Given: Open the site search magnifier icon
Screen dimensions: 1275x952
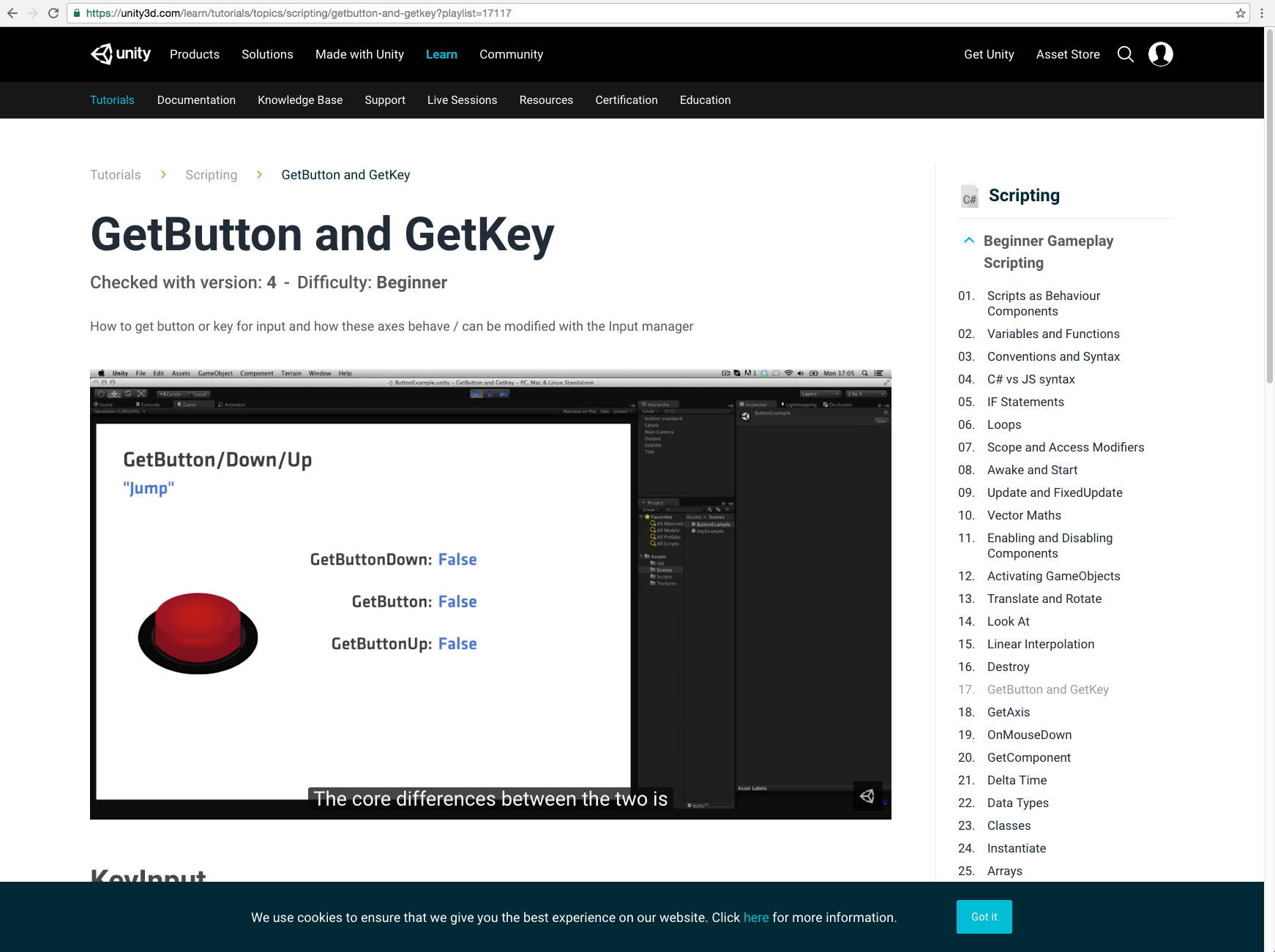Looking at the screenshot, I should [1126, 54].
